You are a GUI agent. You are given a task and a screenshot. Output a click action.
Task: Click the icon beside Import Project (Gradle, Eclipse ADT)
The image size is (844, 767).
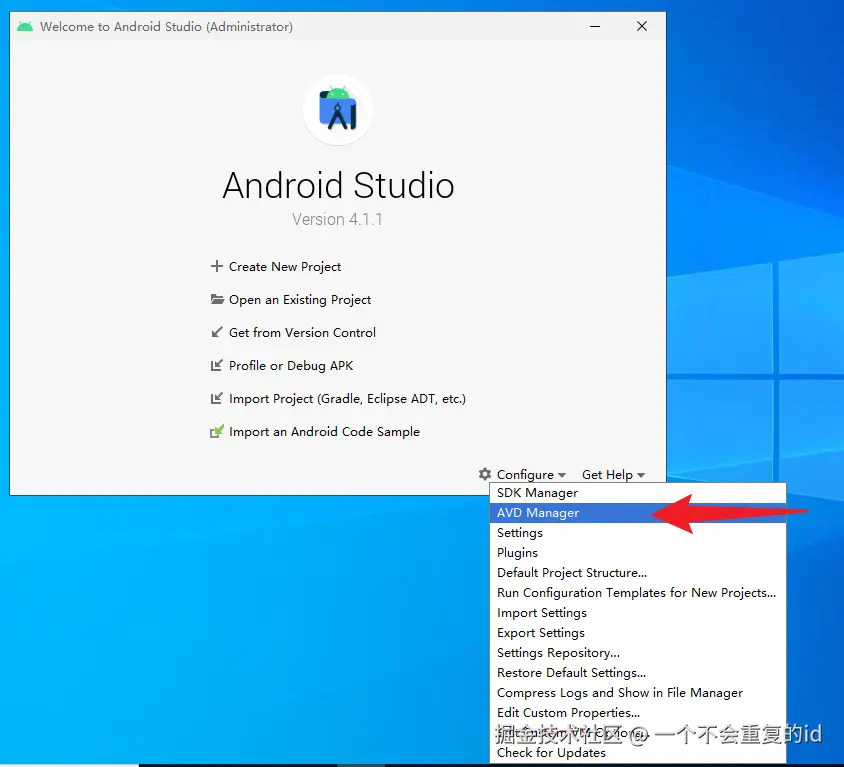tap(216, 398)
